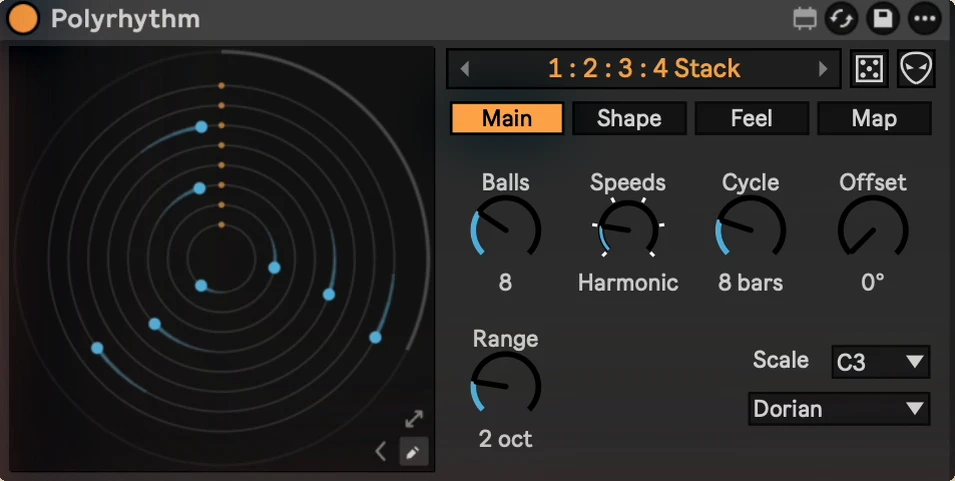Click the left chevron in the visualizer
Viewport: 955px width, 481px height.
coord(381,452)
